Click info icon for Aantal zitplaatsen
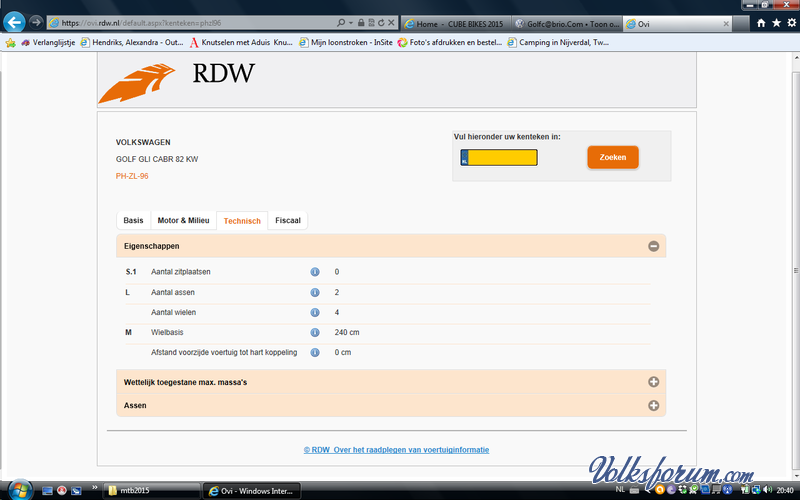Image resolution: width=800 pixels, height=500 pixels. click(315, 272)
